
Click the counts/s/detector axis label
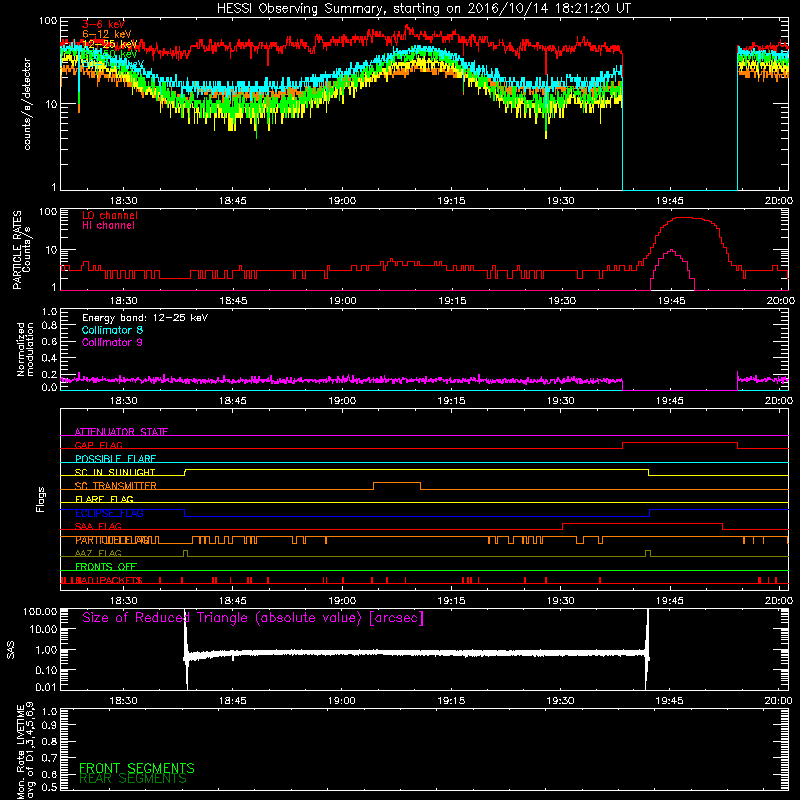[x=27, y=104]
